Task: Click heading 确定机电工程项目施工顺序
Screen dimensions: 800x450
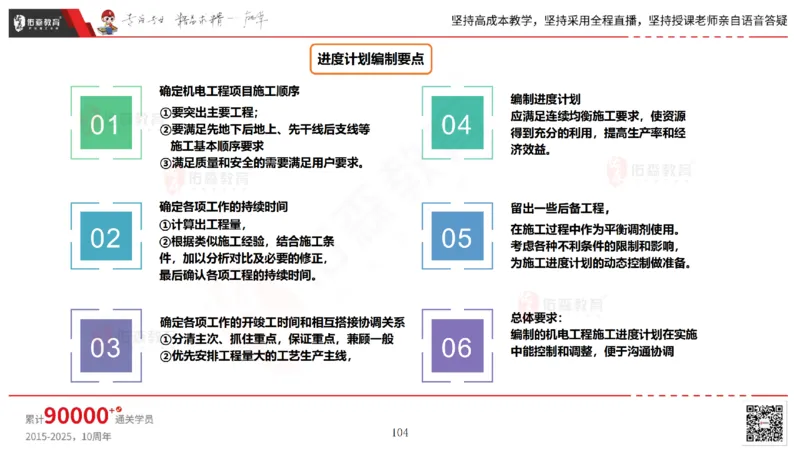Action: [229, 91]
